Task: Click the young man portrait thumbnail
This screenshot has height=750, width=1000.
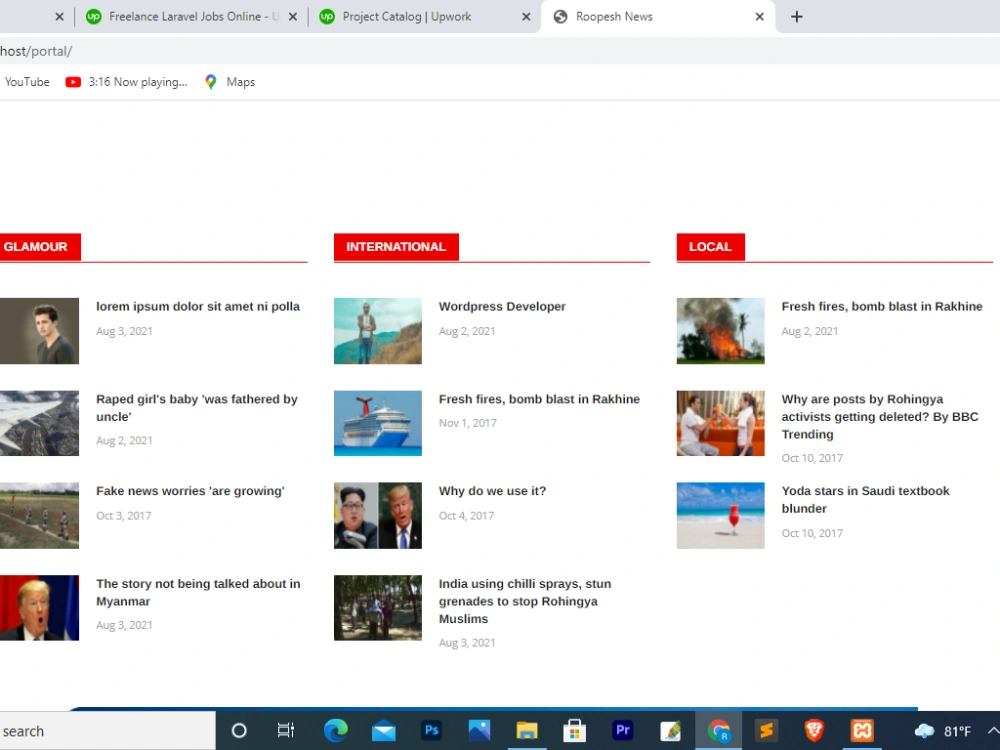Action: pyautogui.click(x=40, y=331)
